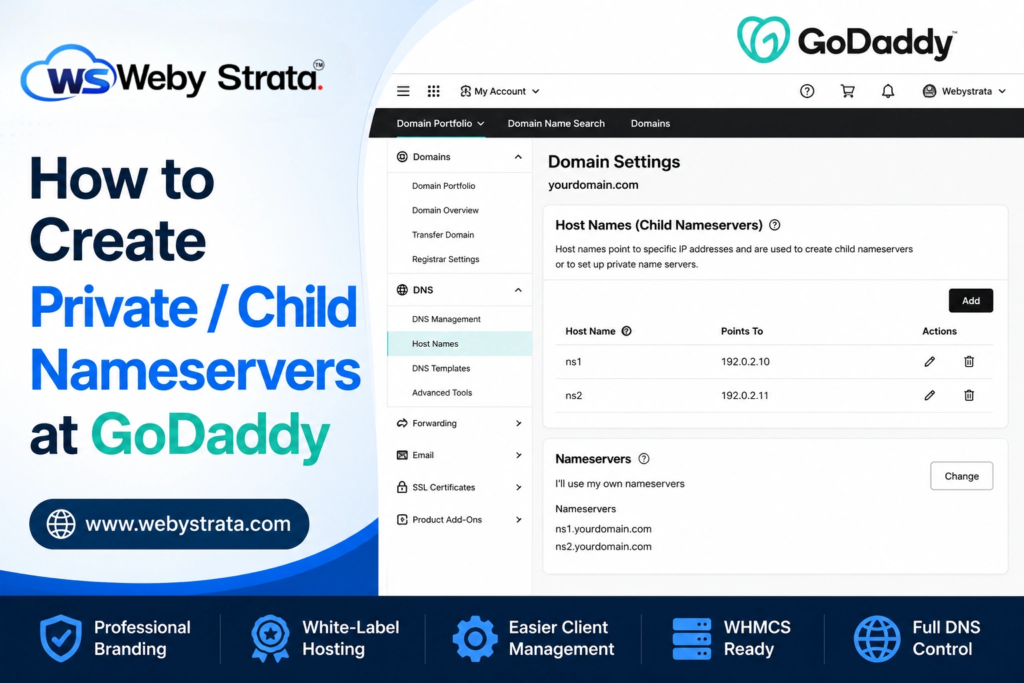Viewport: 1024px width, 683px height.
Task: Click help icon beside Nameservers heading
Action: 644,459
